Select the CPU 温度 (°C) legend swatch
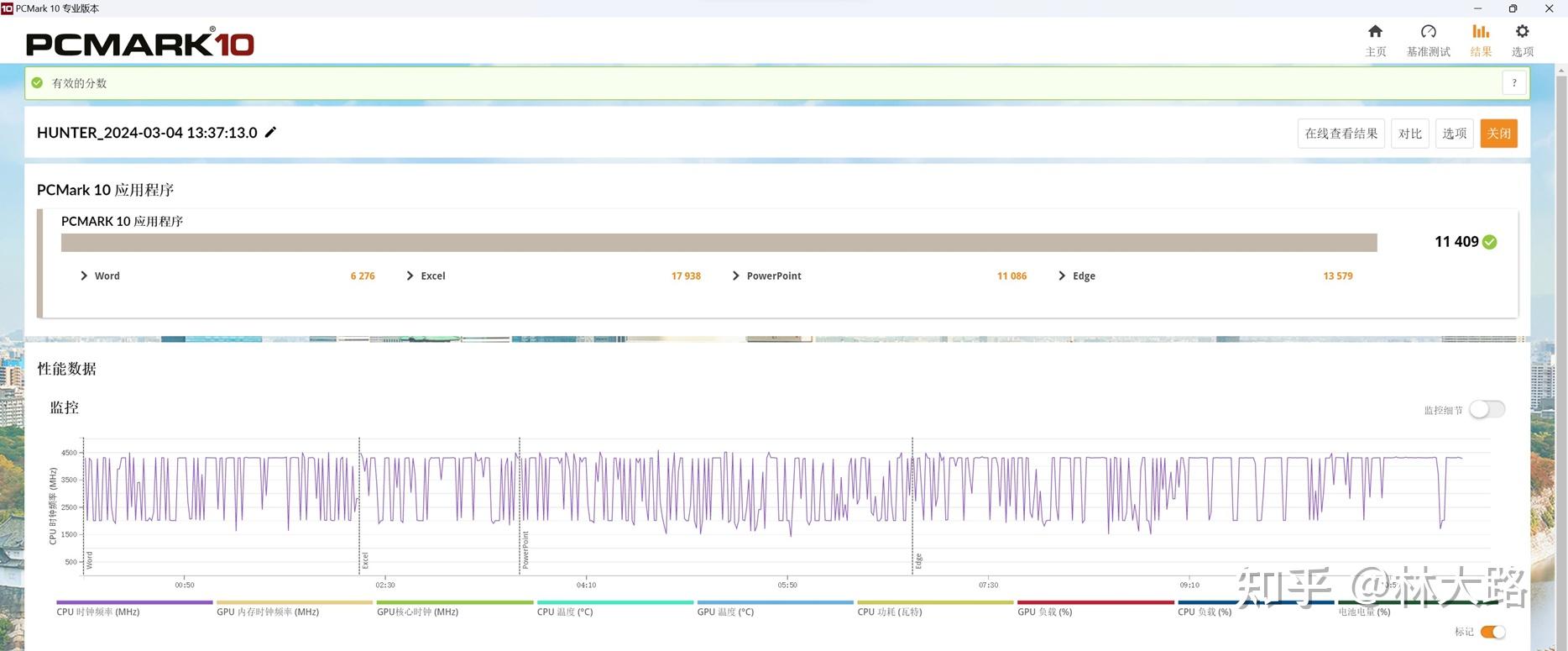The width and height of the screenshot is (1568, 651). 615,602
